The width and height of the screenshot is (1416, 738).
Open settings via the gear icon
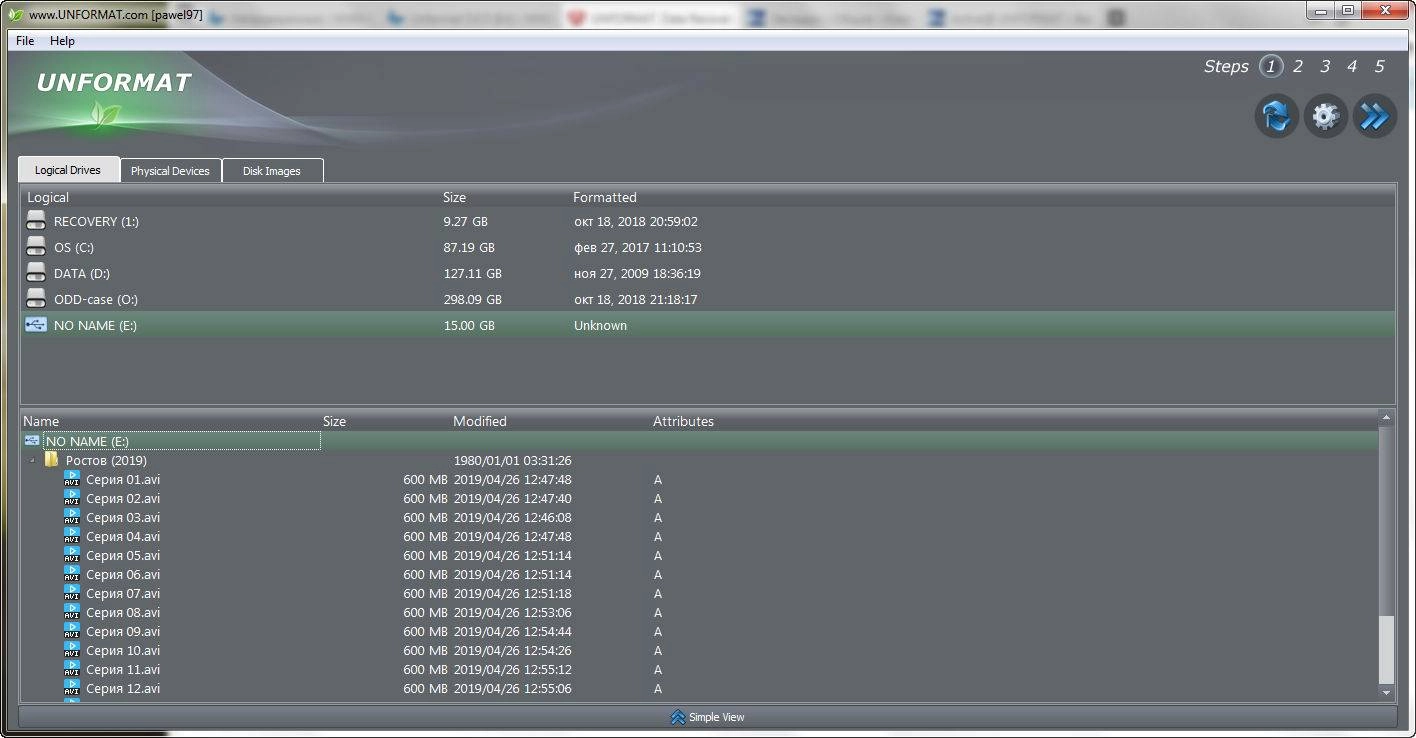coord(1325,117)
